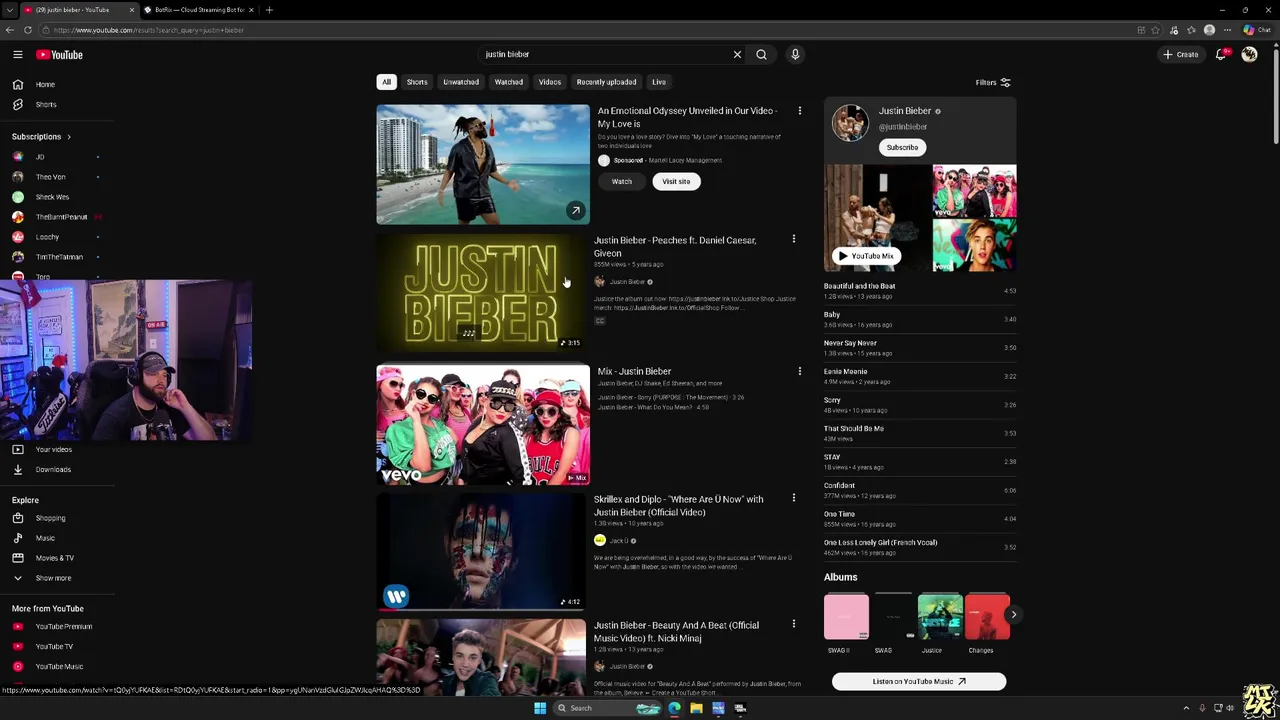Click the Create button
Image resolution: width=1280 pixels, height=720 pixels.
point(1181,54)
